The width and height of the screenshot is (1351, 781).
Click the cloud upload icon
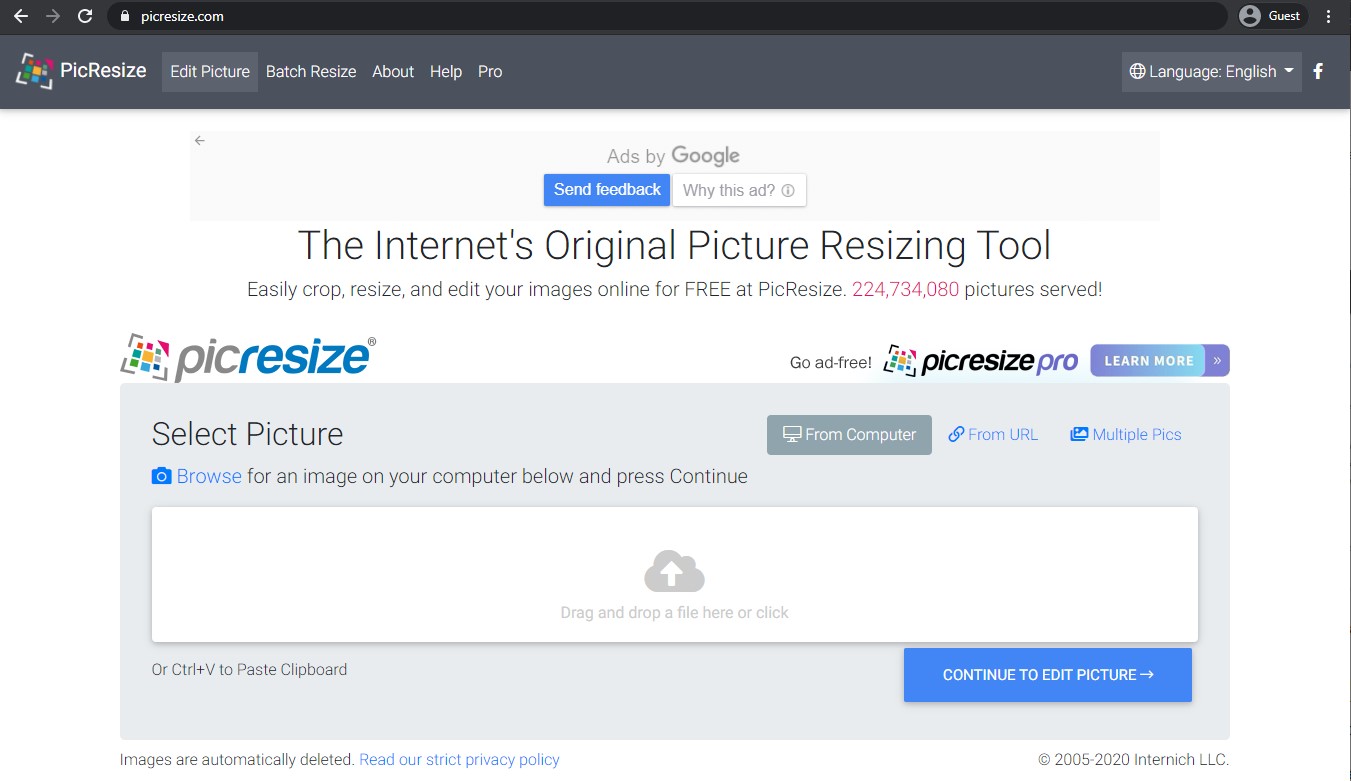pyautogui.click(x=674, y=571)
